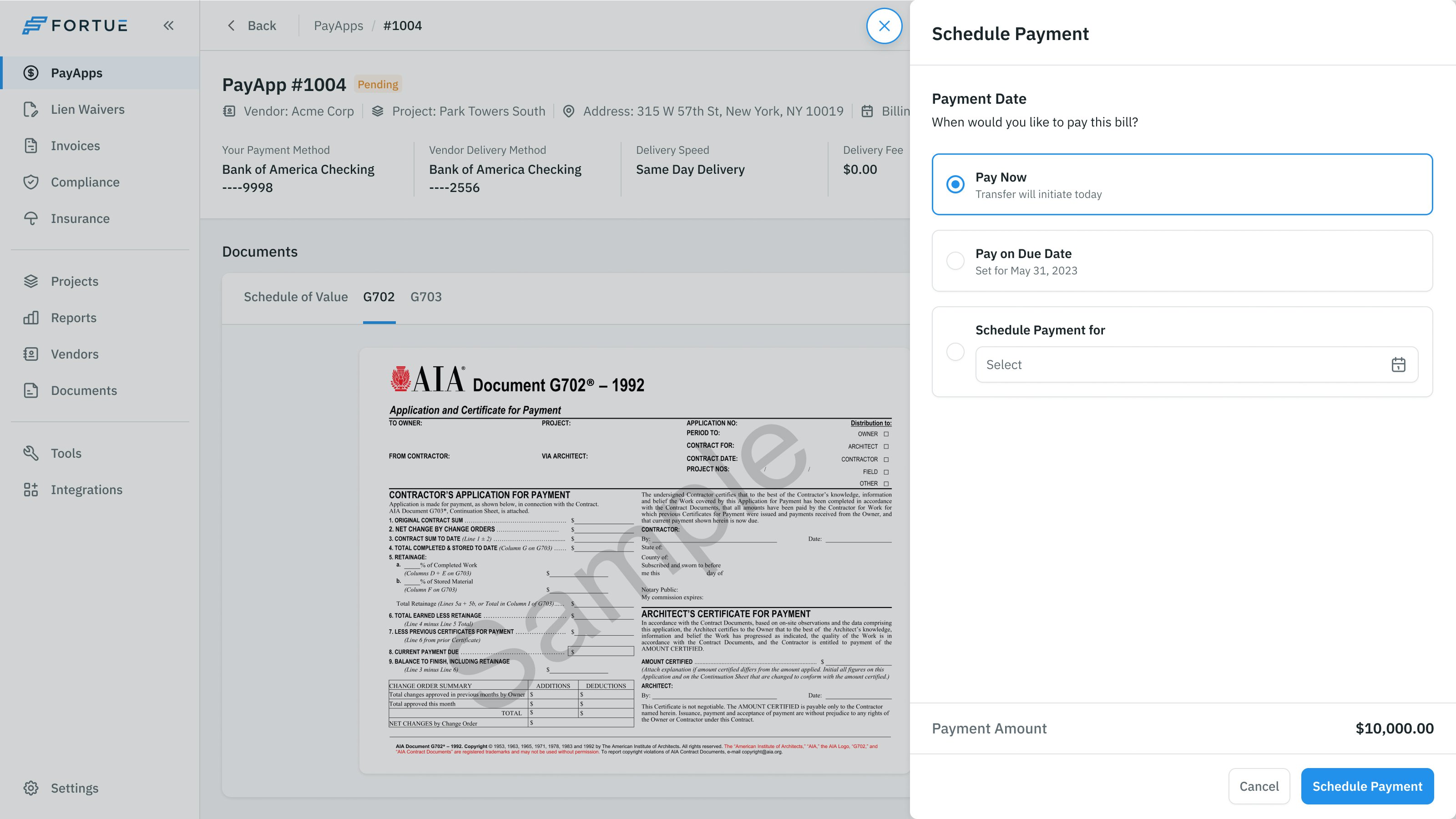Click the $10,000.00 payment amount
Screen dimensions: 1456x819
[x=1395, y=728]
